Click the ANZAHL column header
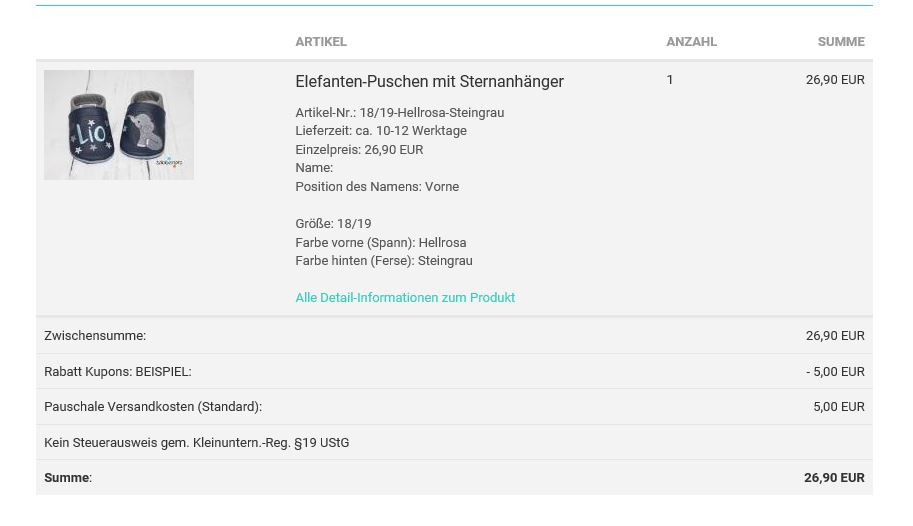 (691, 42)
